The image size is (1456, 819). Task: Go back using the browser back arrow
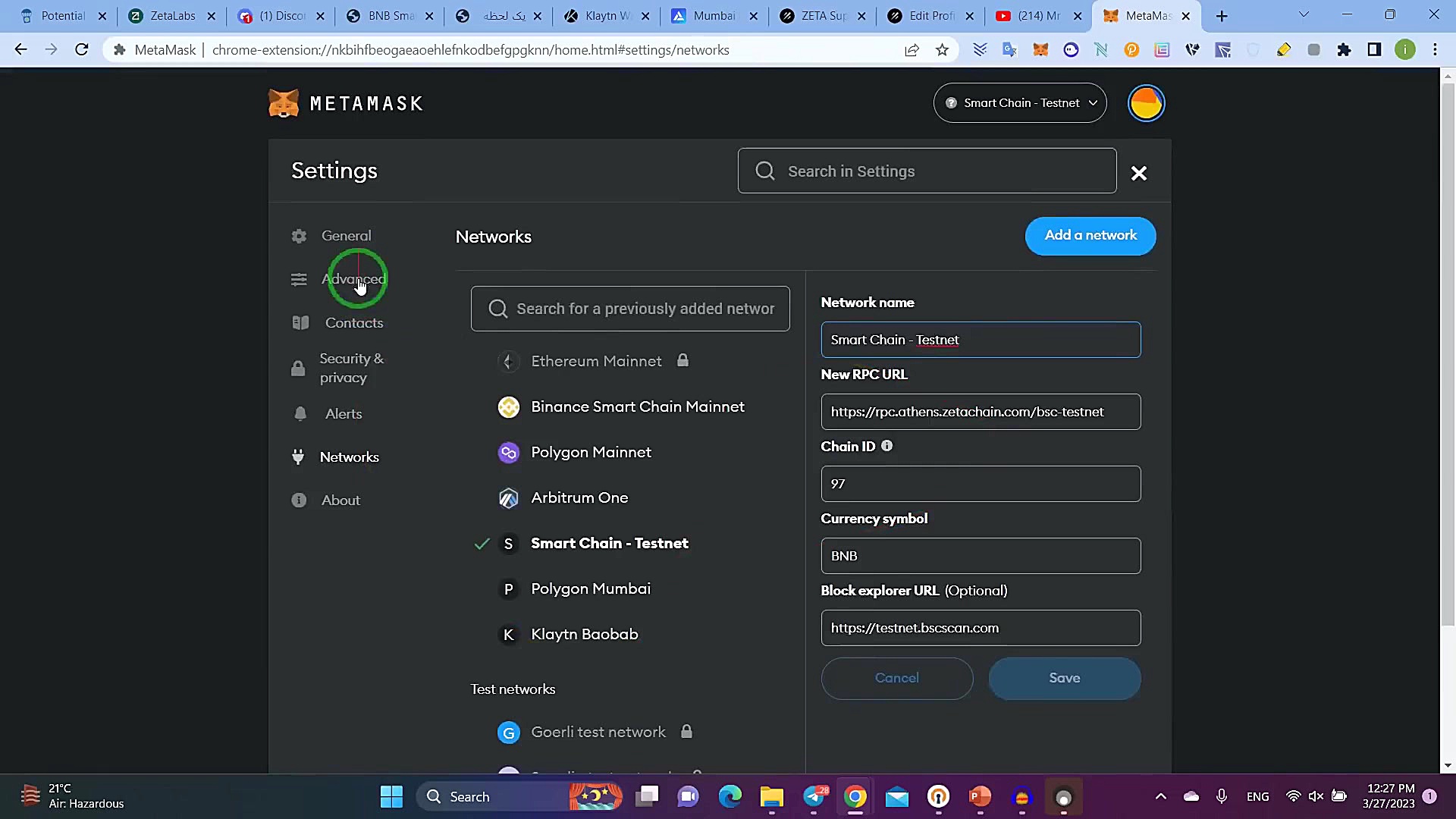coord(21,50)
